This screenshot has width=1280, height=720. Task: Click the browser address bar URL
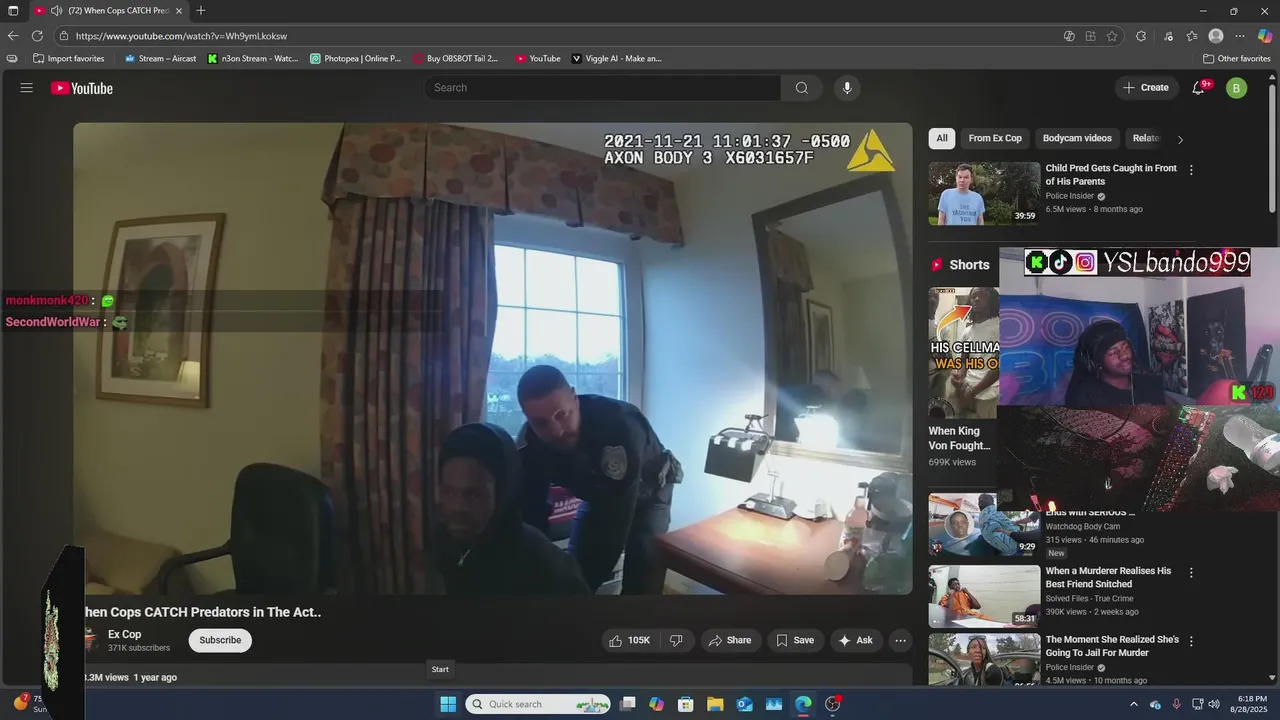(x=181, y=36)
